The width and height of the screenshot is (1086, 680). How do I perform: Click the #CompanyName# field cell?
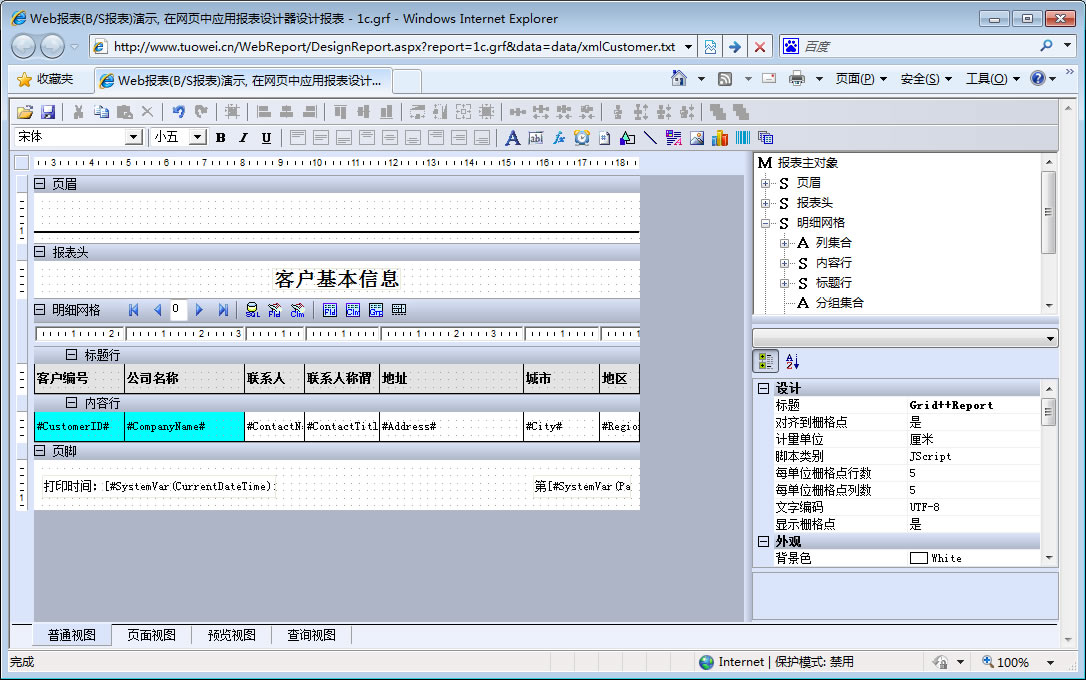pos(184,426)
